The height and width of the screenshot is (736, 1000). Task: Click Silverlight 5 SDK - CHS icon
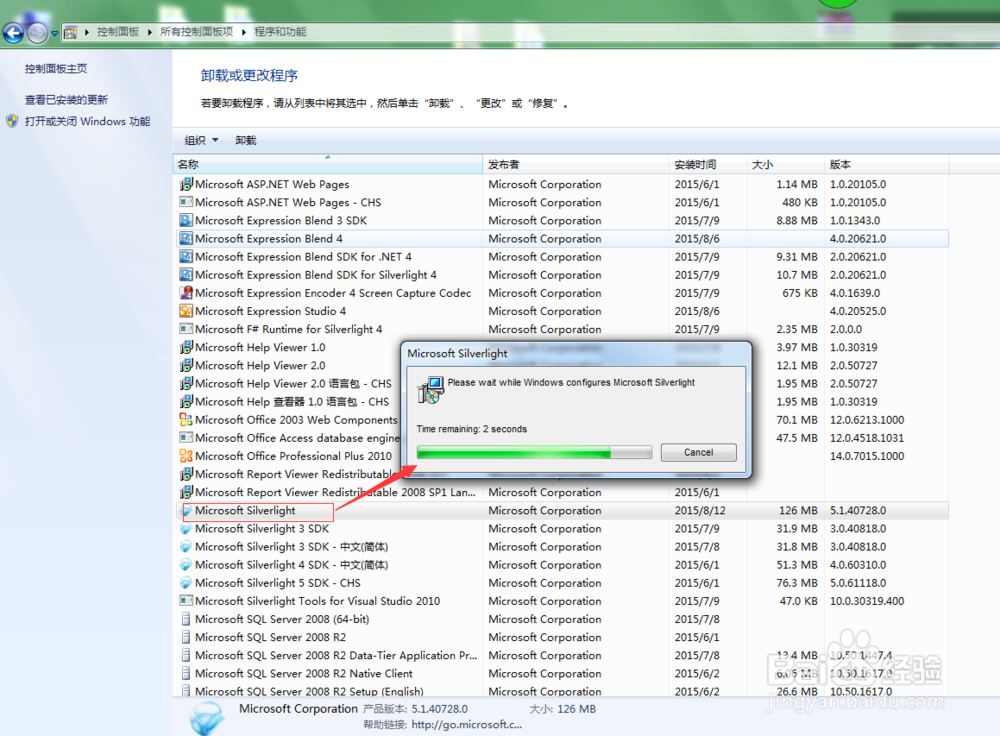click(x=186, y=583)
